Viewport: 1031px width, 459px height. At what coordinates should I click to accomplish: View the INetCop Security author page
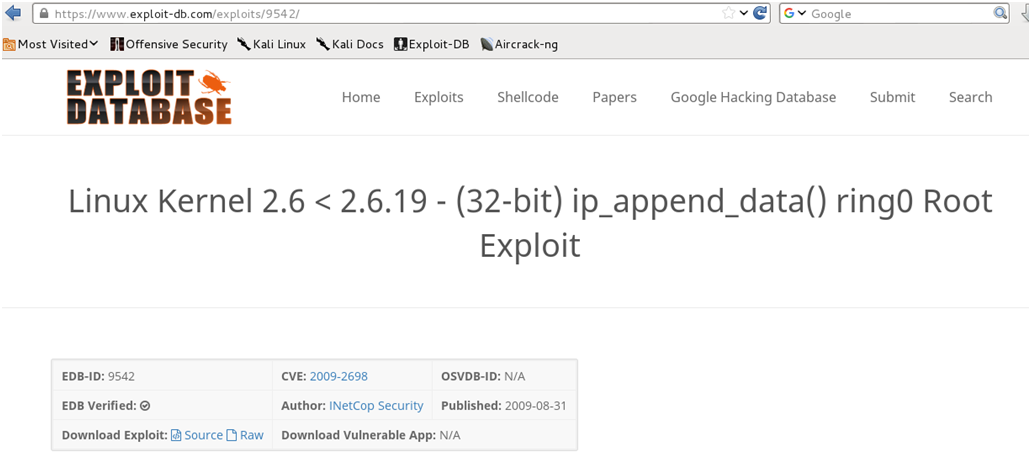[x=376, y=405]
